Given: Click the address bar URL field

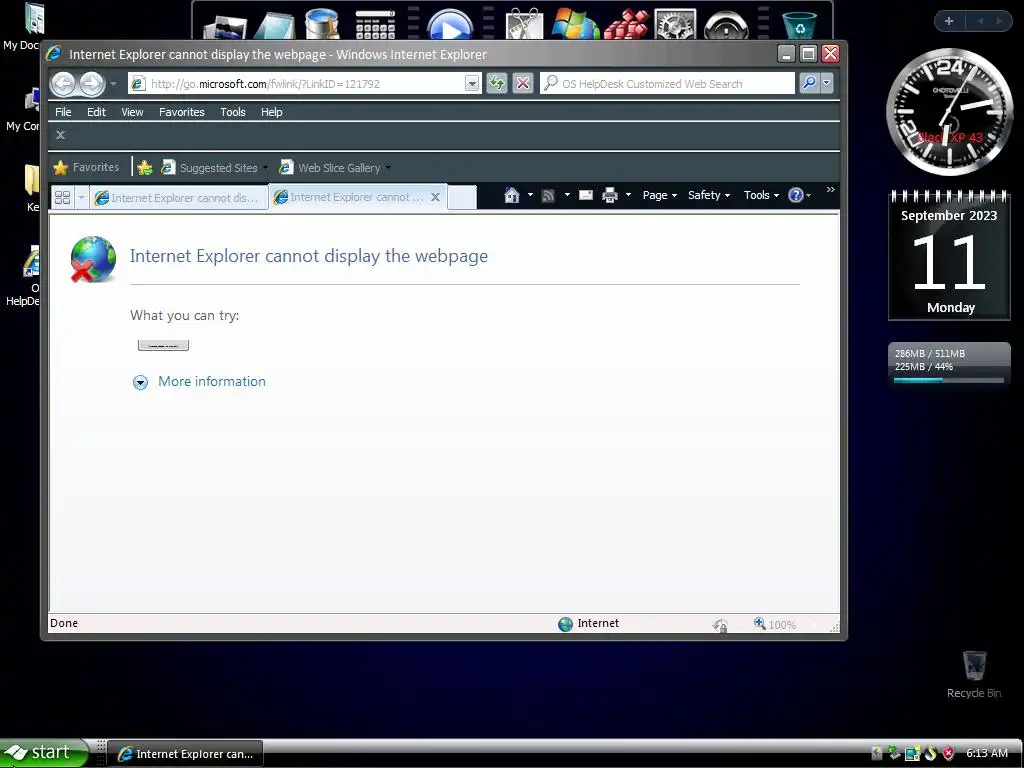Looking at the screenshot, I should click(x=297, y=84).
